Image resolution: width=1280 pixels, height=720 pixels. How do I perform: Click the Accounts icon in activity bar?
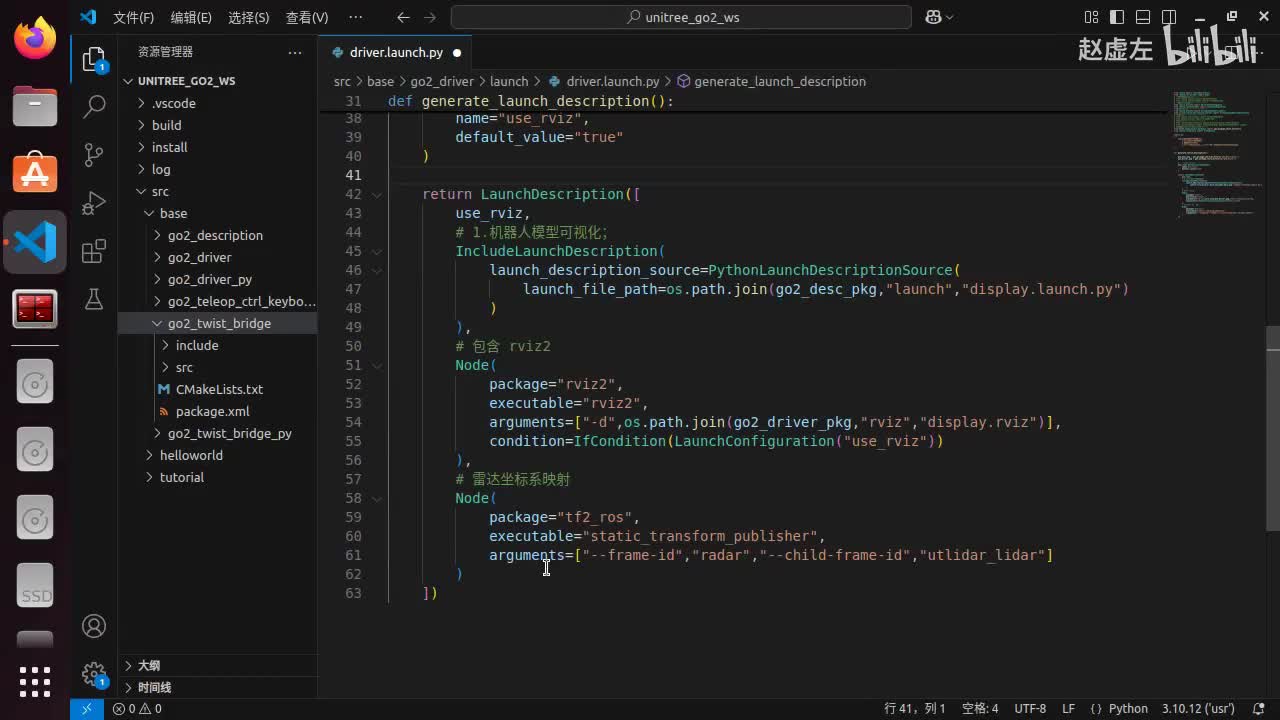[x=94, y=627]
